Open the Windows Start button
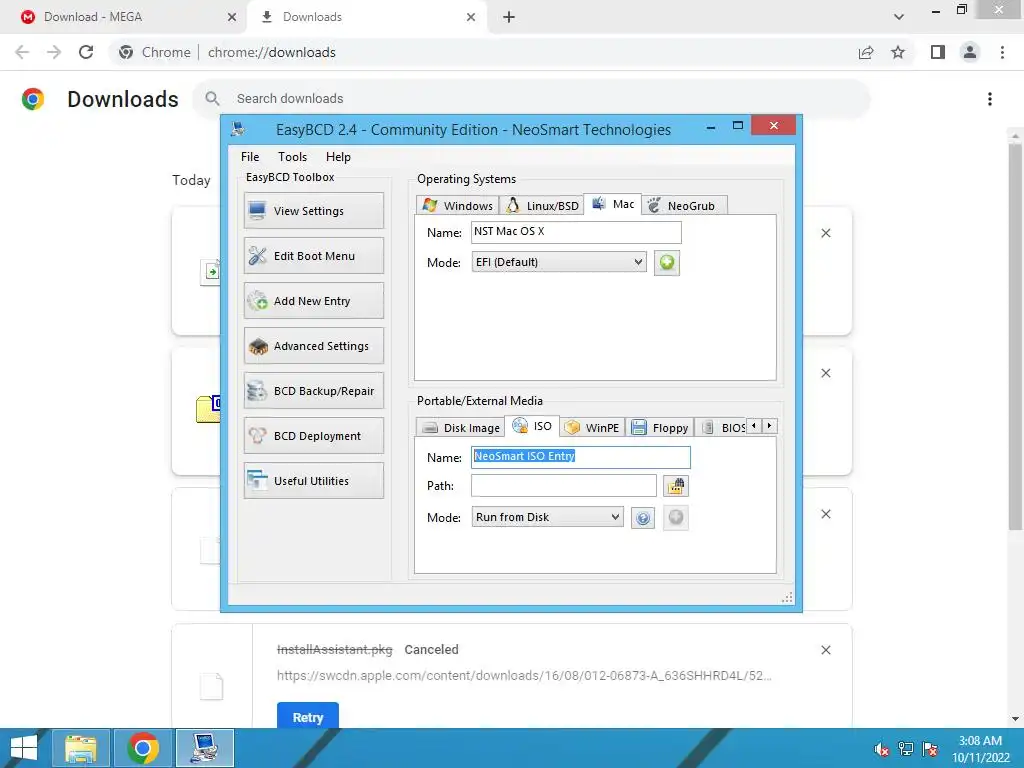This screenshot has height=768, width=1024. pos(24,748)
